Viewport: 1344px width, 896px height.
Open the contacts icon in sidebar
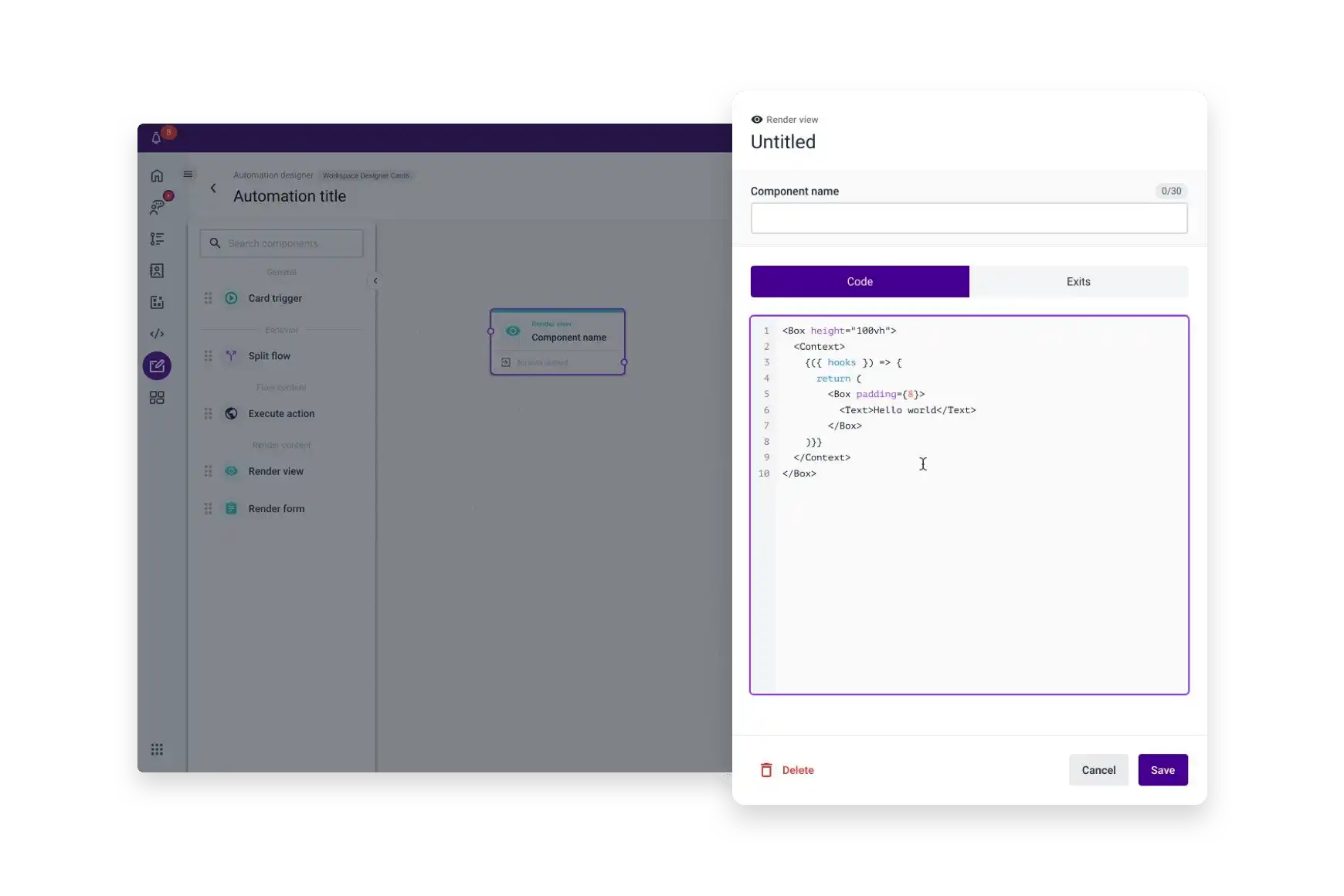157,270
